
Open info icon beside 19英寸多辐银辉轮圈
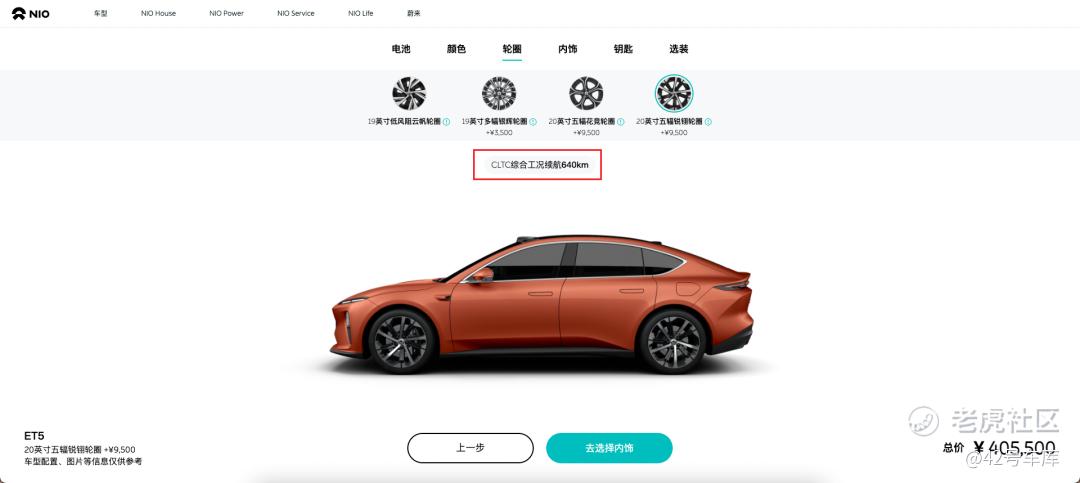(x=533, y=122)
